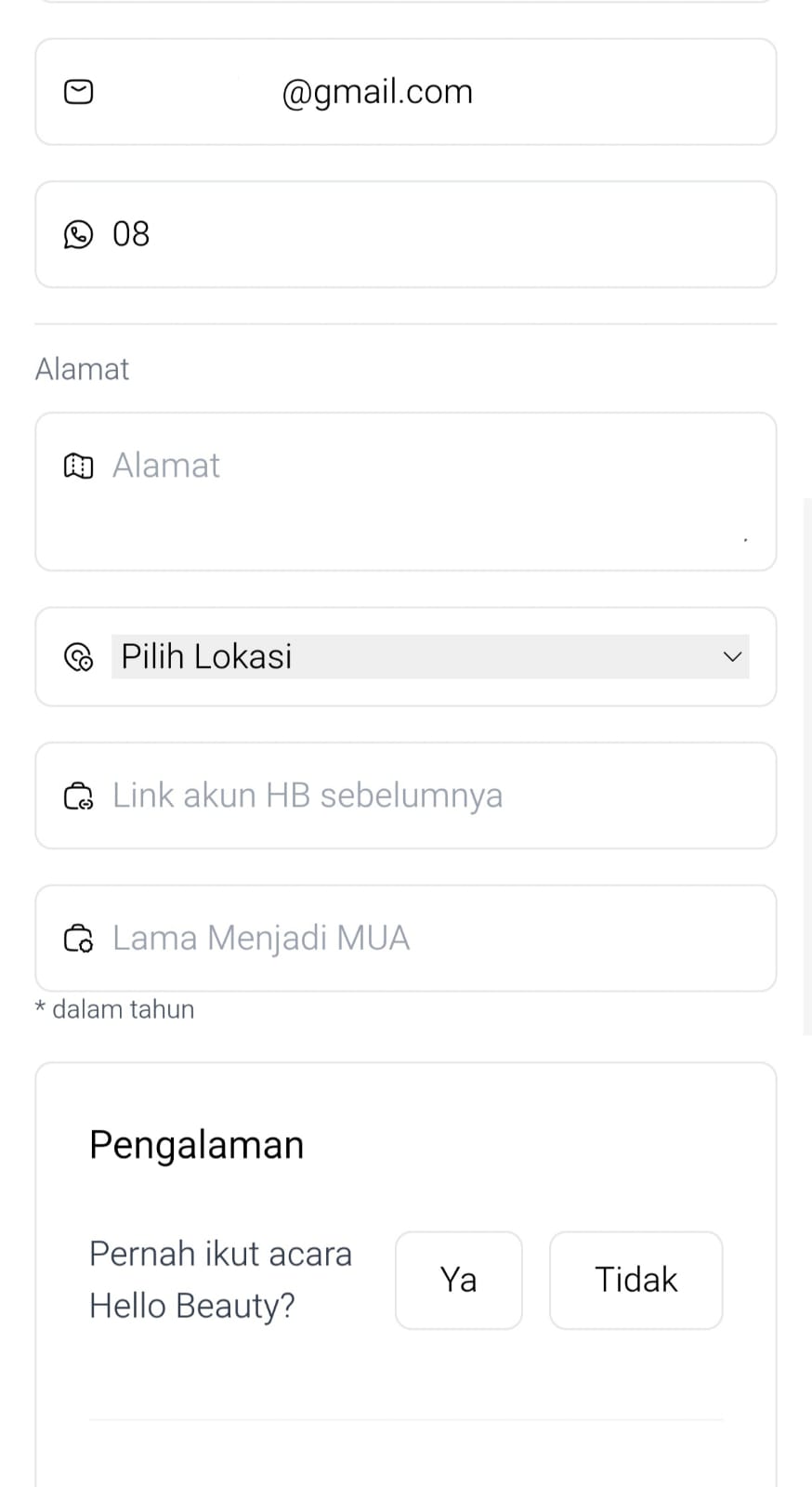Click the envelope icon in the email field
The height and width of the screenshot is (1487, 812).
[79, 92]
